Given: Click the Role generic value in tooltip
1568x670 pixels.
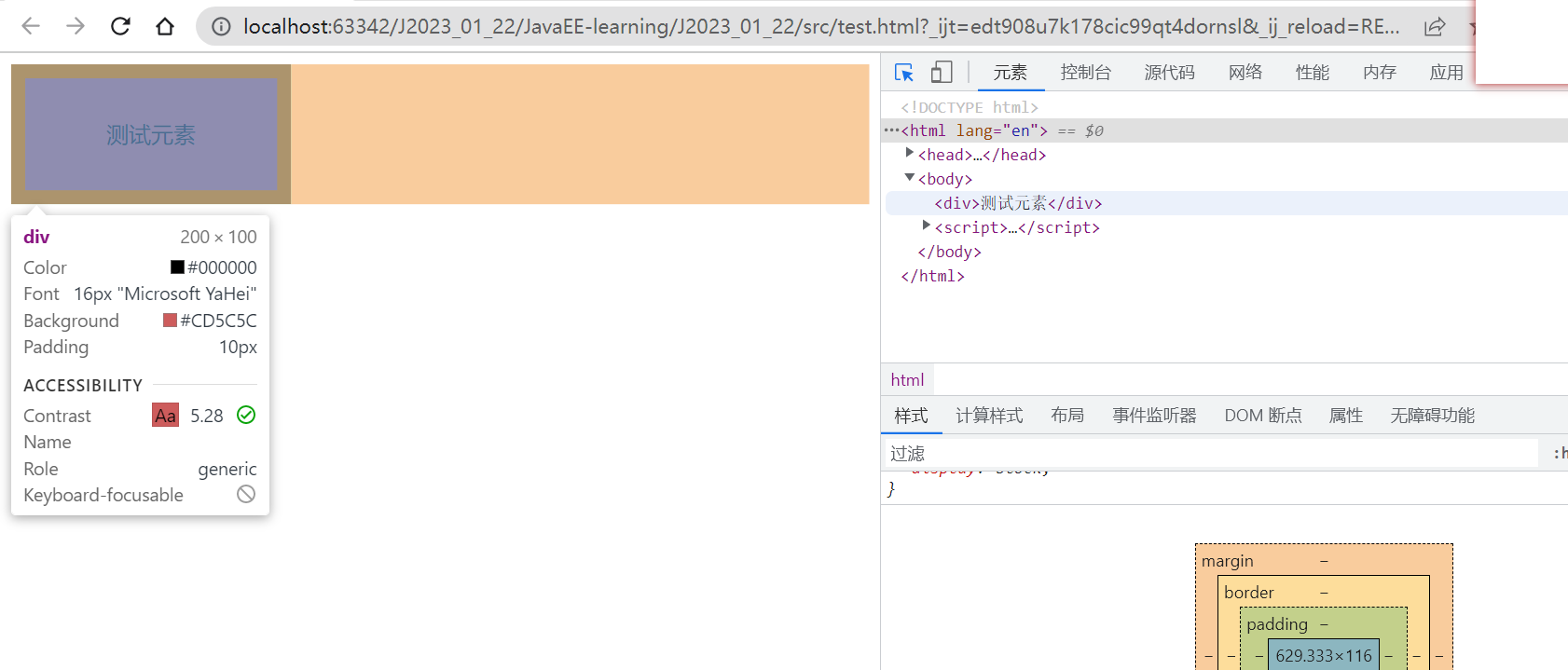Looking at the screenshot, I should click(227, 469).
